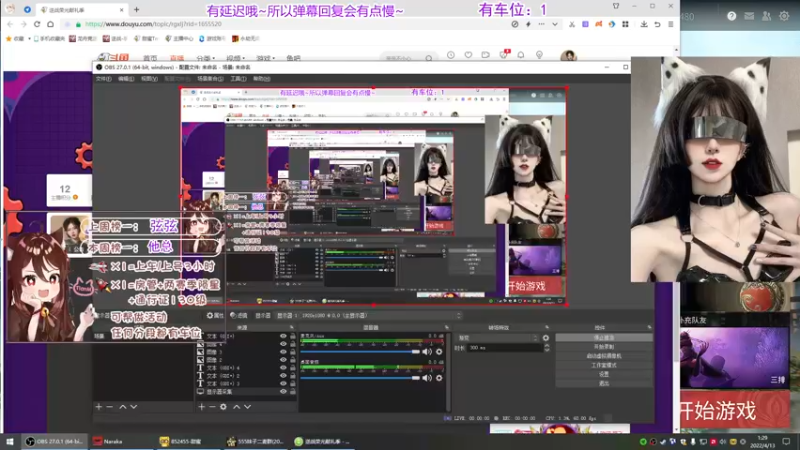The width and height of the screenshot is (800, 450).
Task: Expand the bookmarks 收藏 dropdown arrow
Action: click(x=29, y=39)
